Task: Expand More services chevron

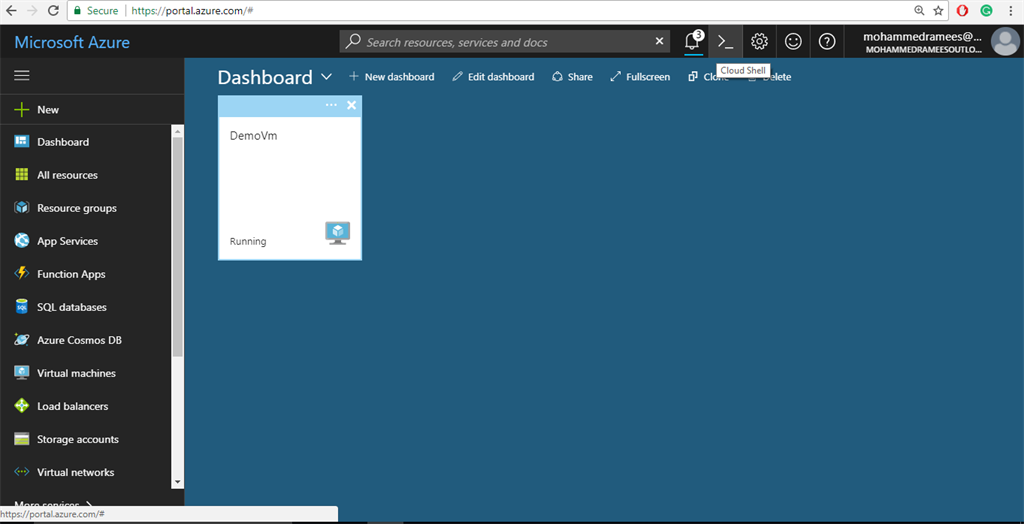Action: (89, 504)
